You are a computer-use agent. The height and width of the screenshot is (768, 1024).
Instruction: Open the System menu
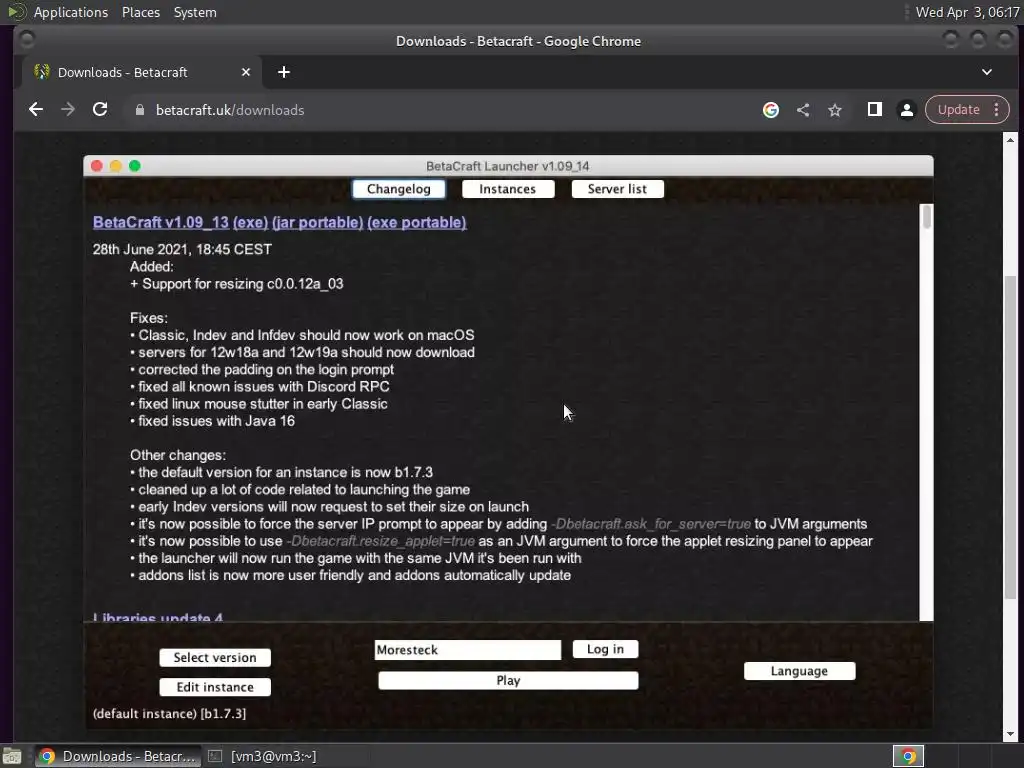pos(195,12)
